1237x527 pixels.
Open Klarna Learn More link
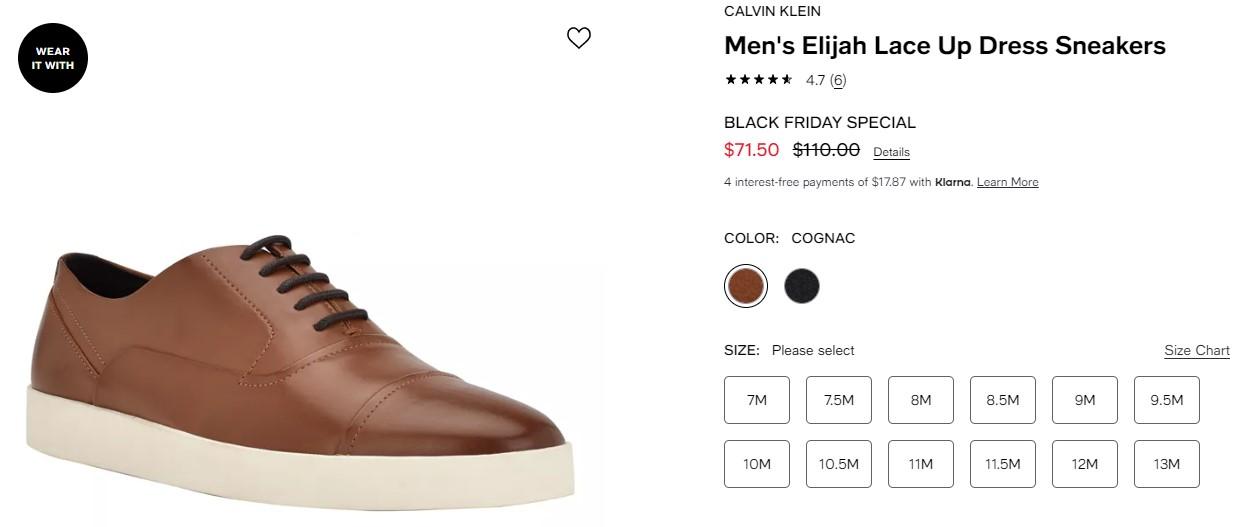point(1007,182)
